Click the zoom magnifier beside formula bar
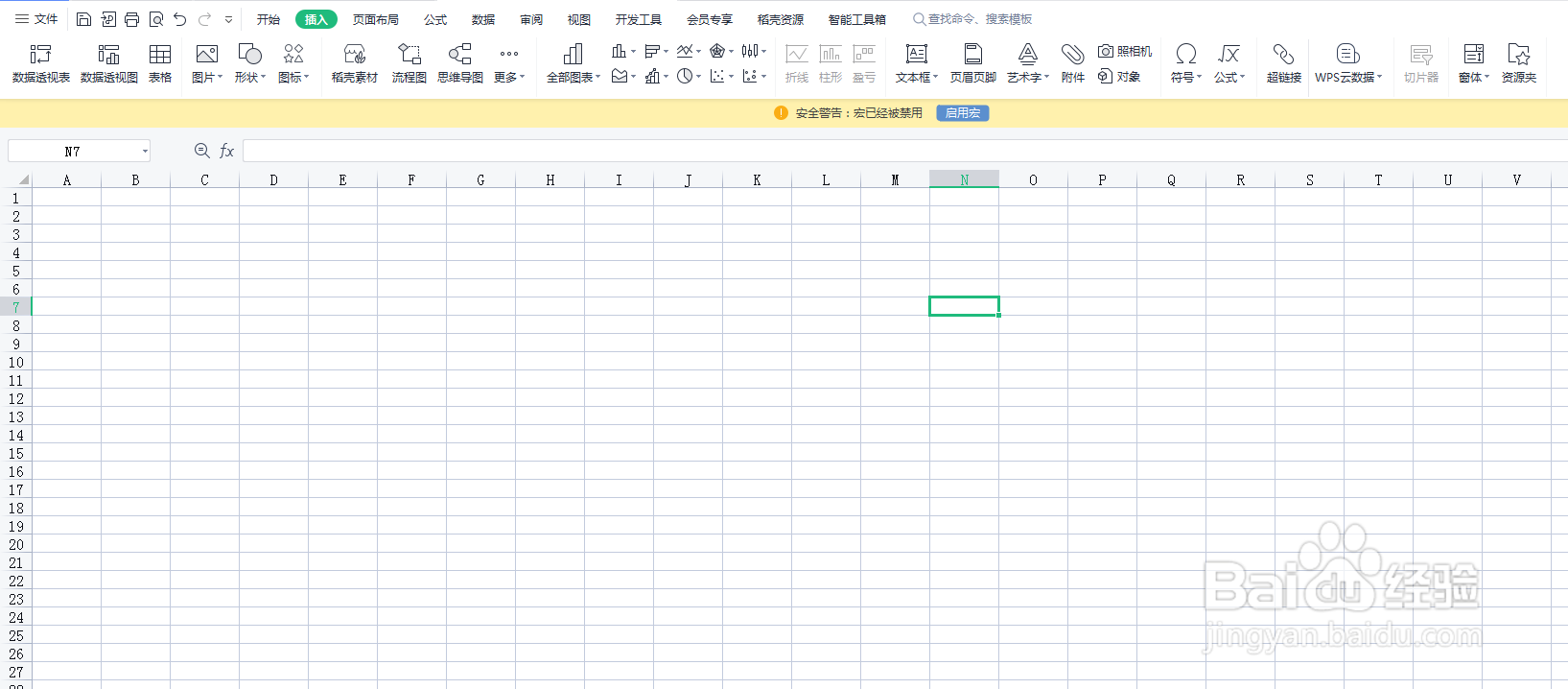 201,151
